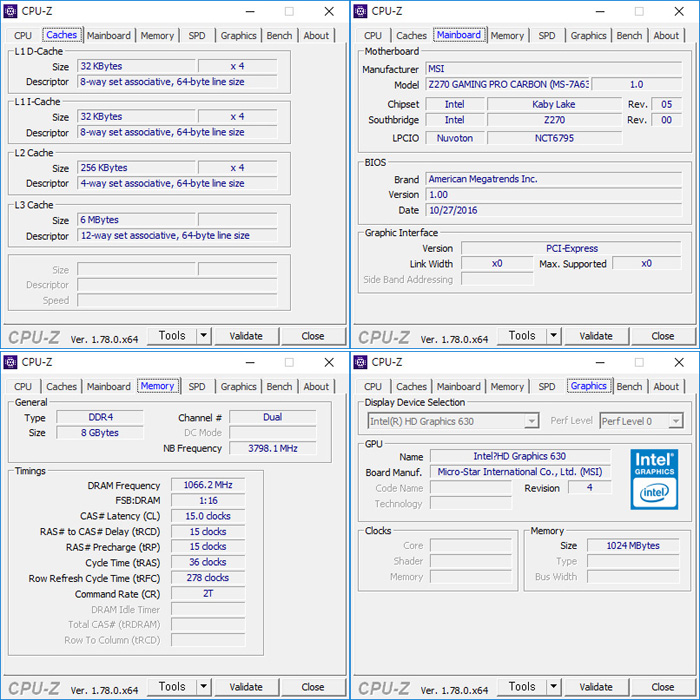Click the Tools button in the Caches window
The width and height of the screenshot is (700, 700).
coord(172,337)
